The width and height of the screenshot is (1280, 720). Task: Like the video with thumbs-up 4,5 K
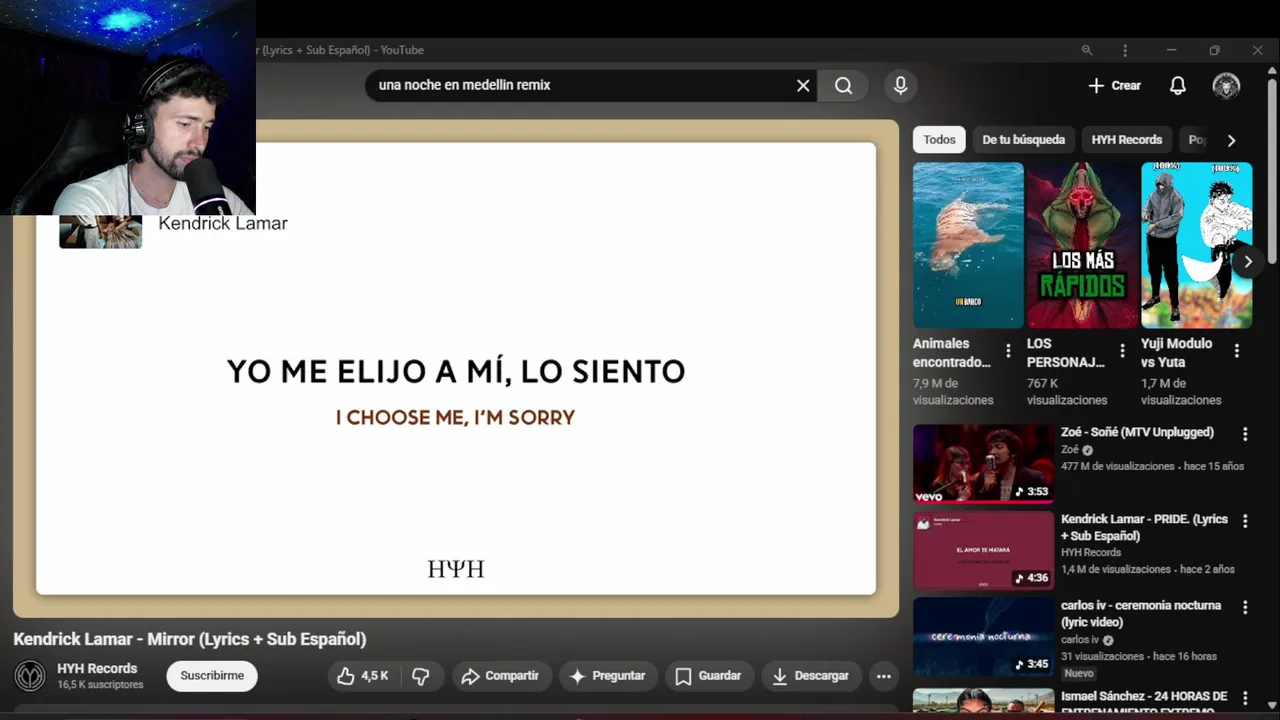362,676
